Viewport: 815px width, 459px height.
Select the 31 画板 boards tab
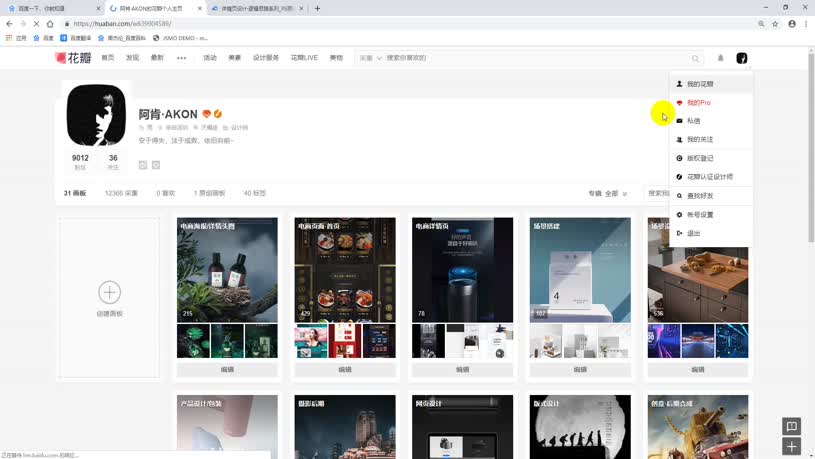pyautogui.click(x=75, y=193)
